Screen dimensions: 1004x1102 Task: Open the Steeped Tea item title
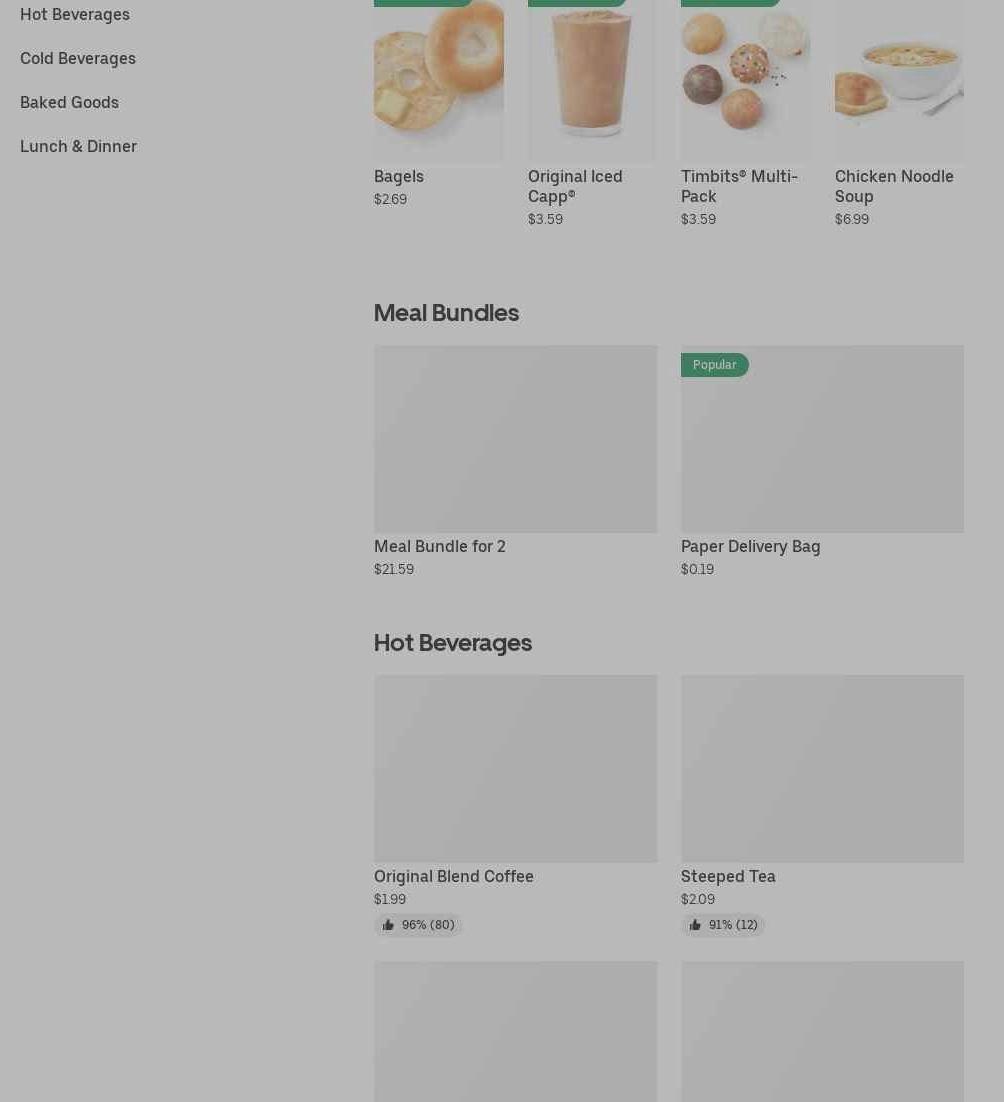(728, 876)
